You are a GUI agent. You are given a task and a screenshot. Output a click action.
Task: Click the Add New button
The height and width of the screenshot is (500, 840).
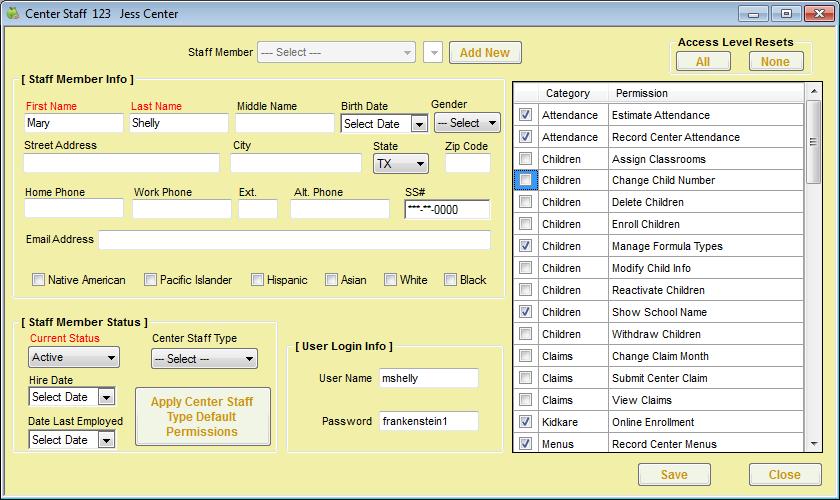[485, 53]
